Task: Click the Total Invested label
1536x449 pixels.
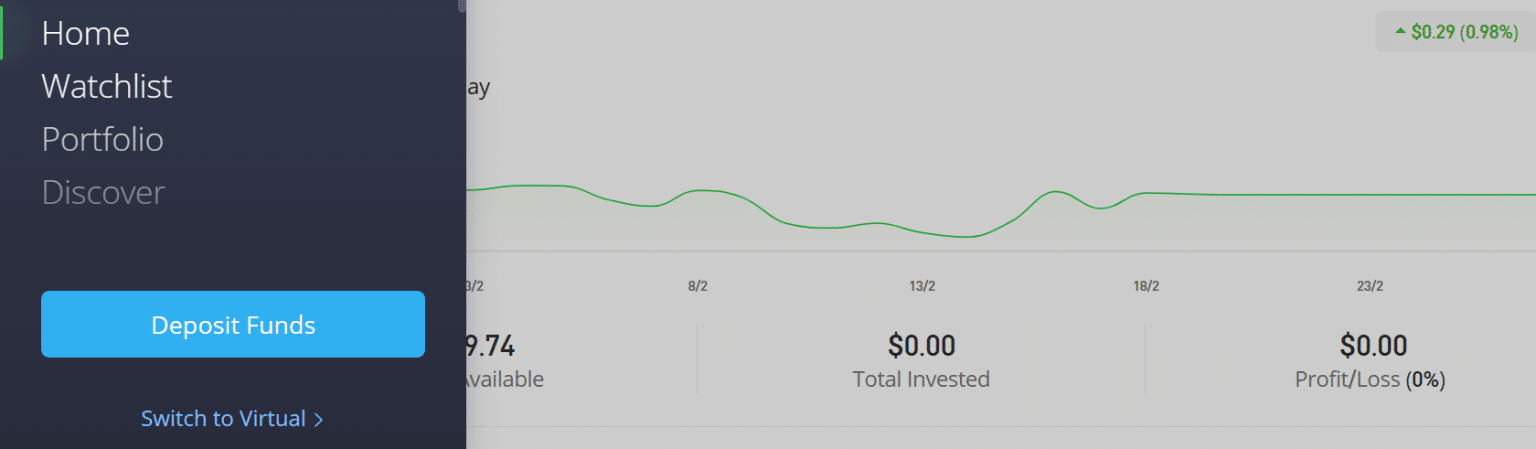Action: (x=921, y=380)
